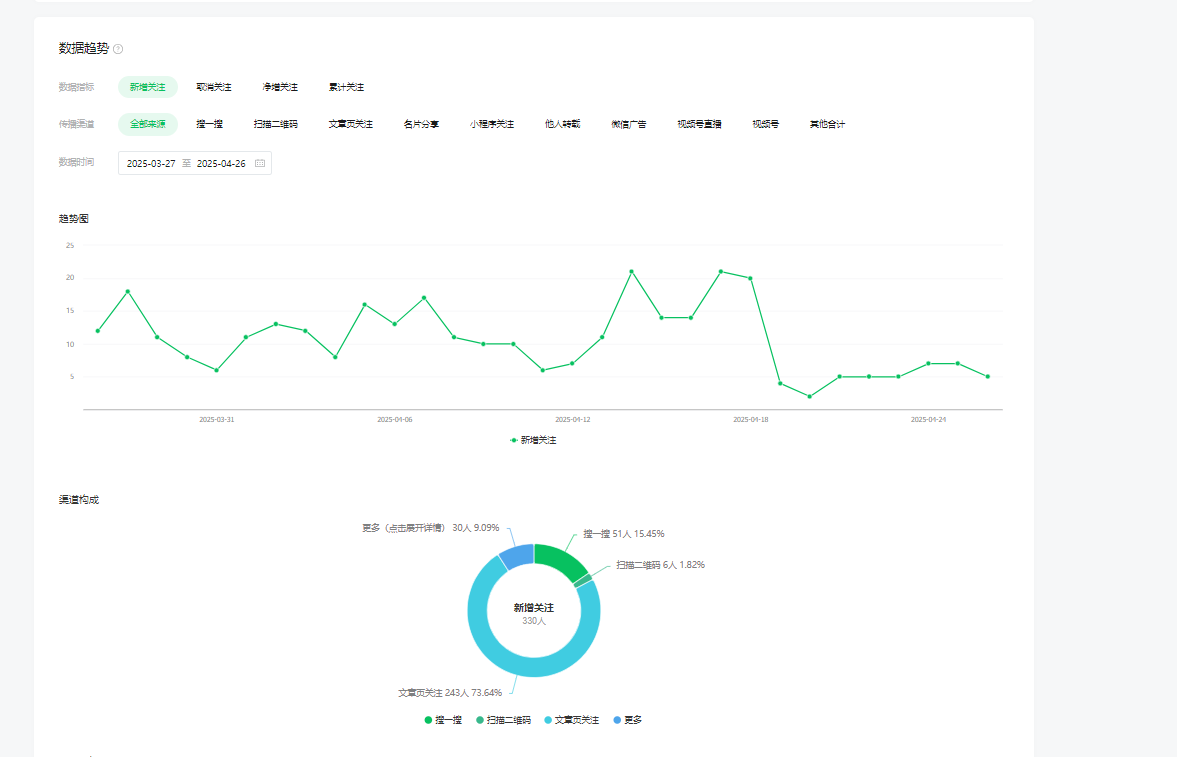
Task: Expand details via 更多（点击展开详情）label
Action: [430, 528]
